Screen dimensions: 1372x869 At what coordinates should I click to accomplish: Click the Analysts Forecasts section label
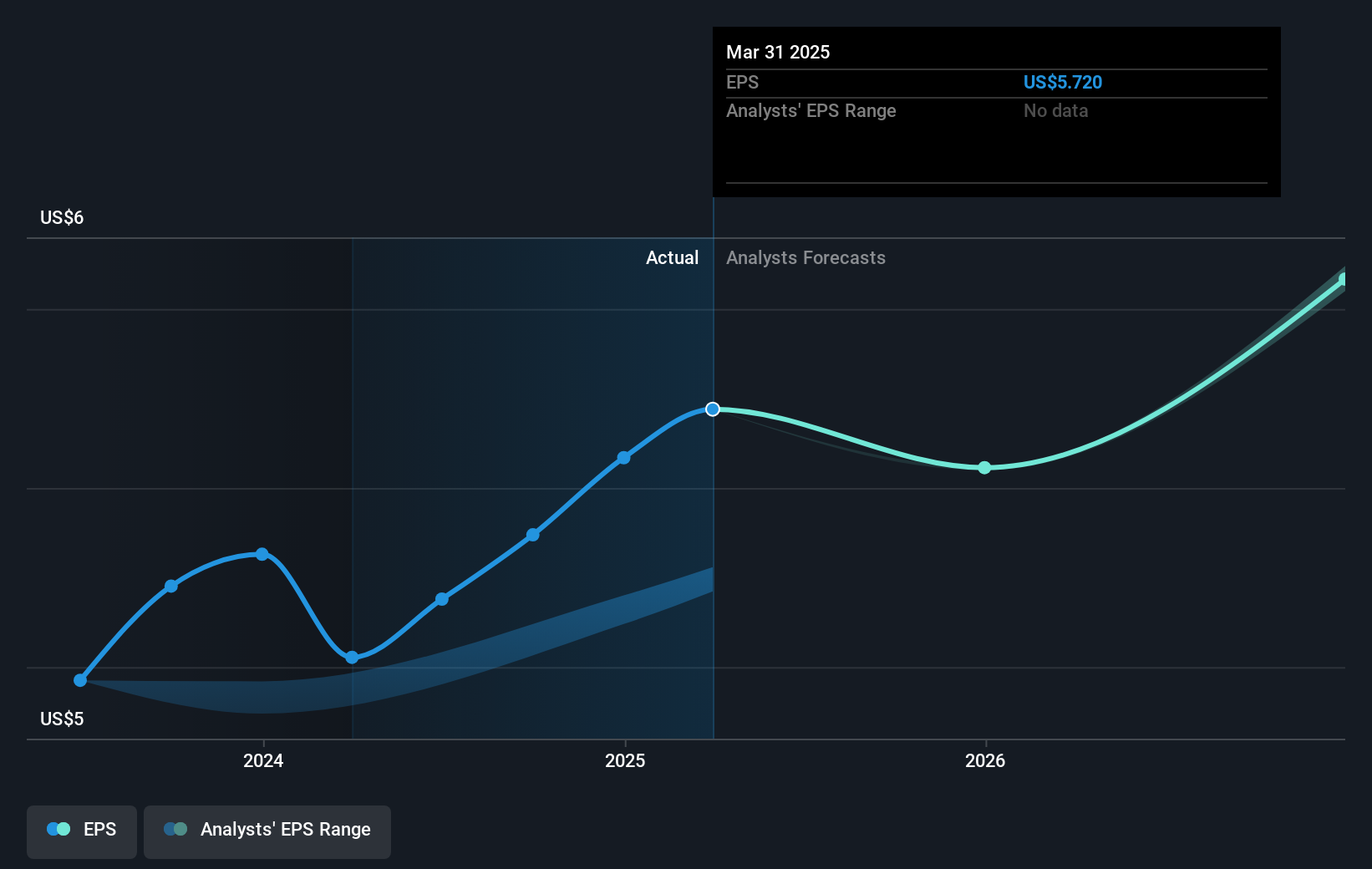coord(805,257)
